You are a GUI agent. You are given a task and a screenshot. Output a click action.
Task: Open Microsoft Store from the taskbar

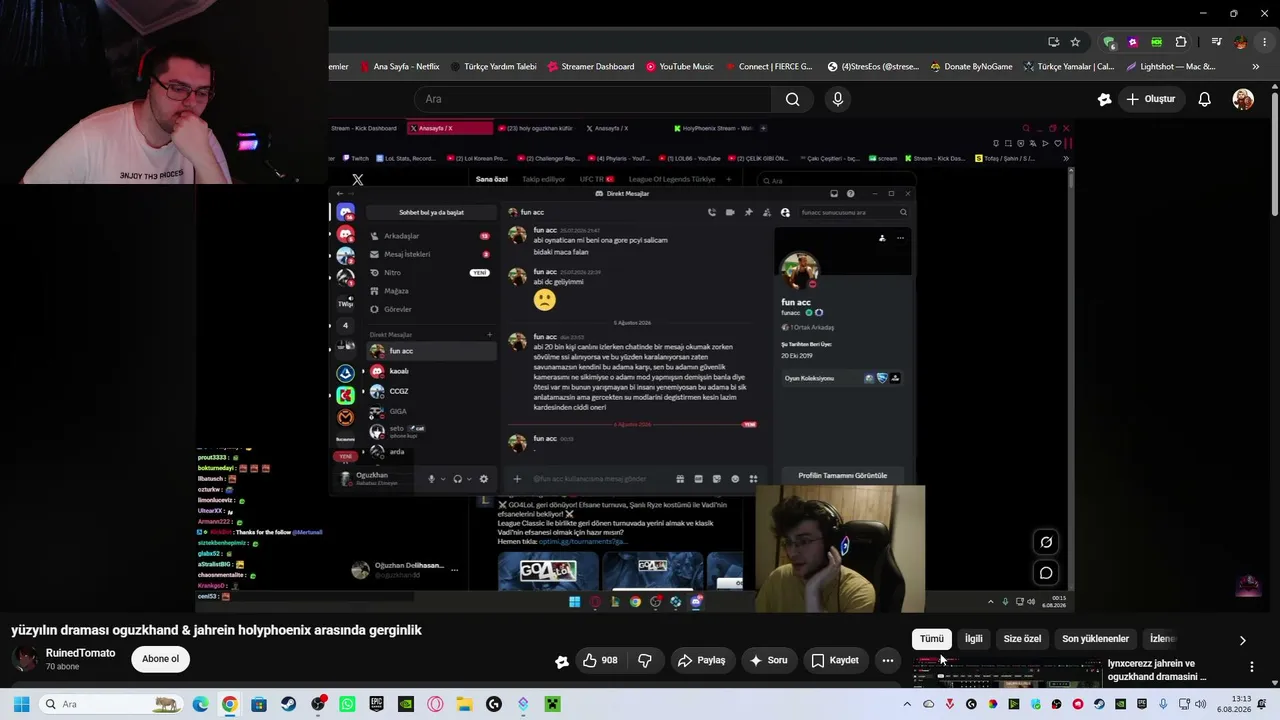click(x=259, y=704)
